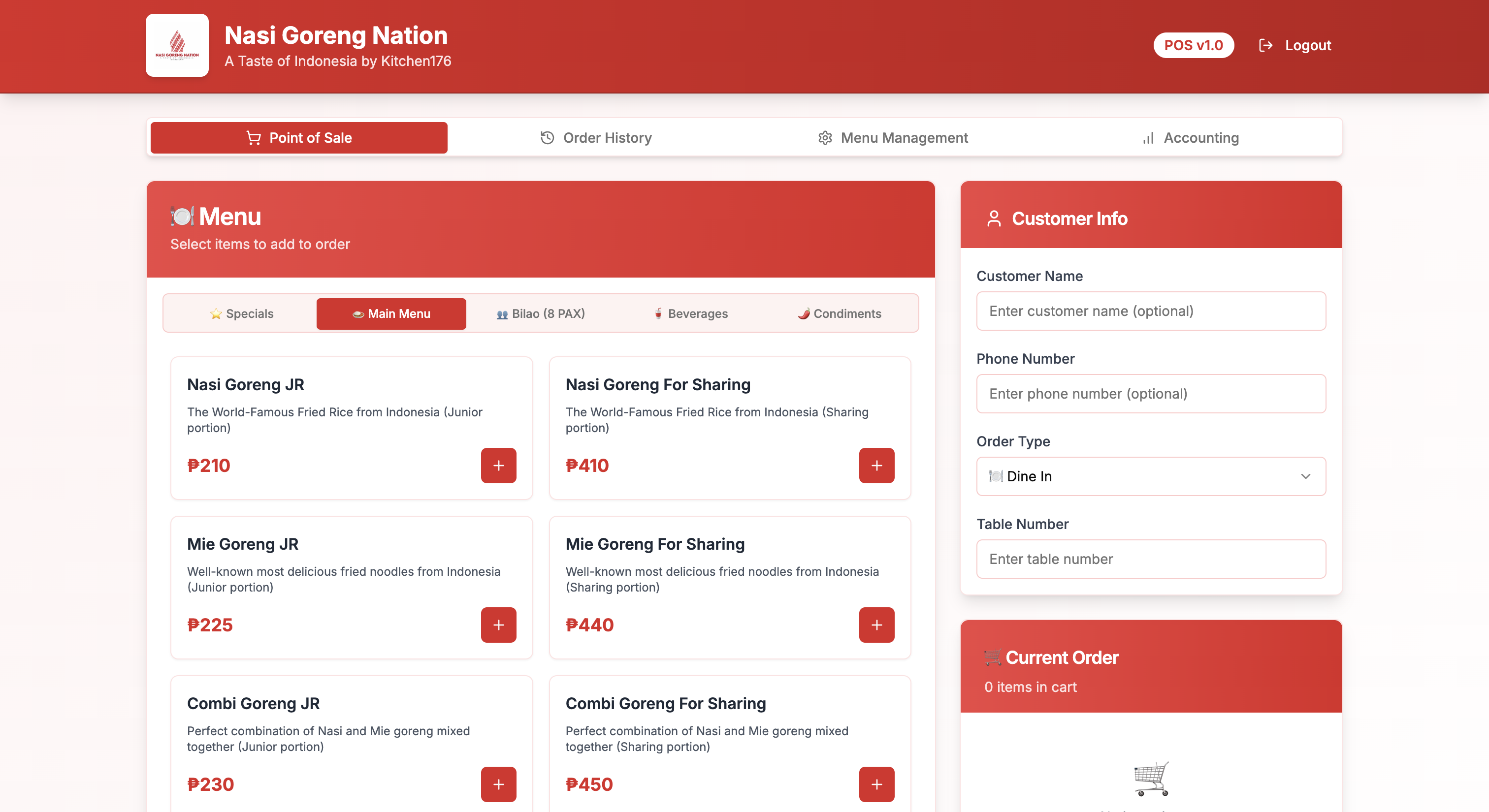Add Combi Goreng JR with plus button
Screen dimensions: 1489x812
[x=498, y=783]
